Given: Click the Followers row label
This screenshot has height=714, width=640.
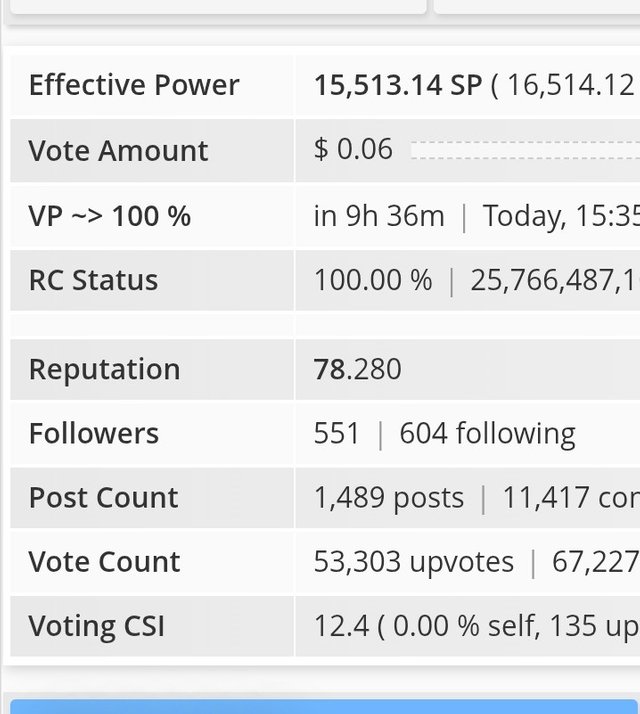Looking at the screenshot, I should 93,433.
